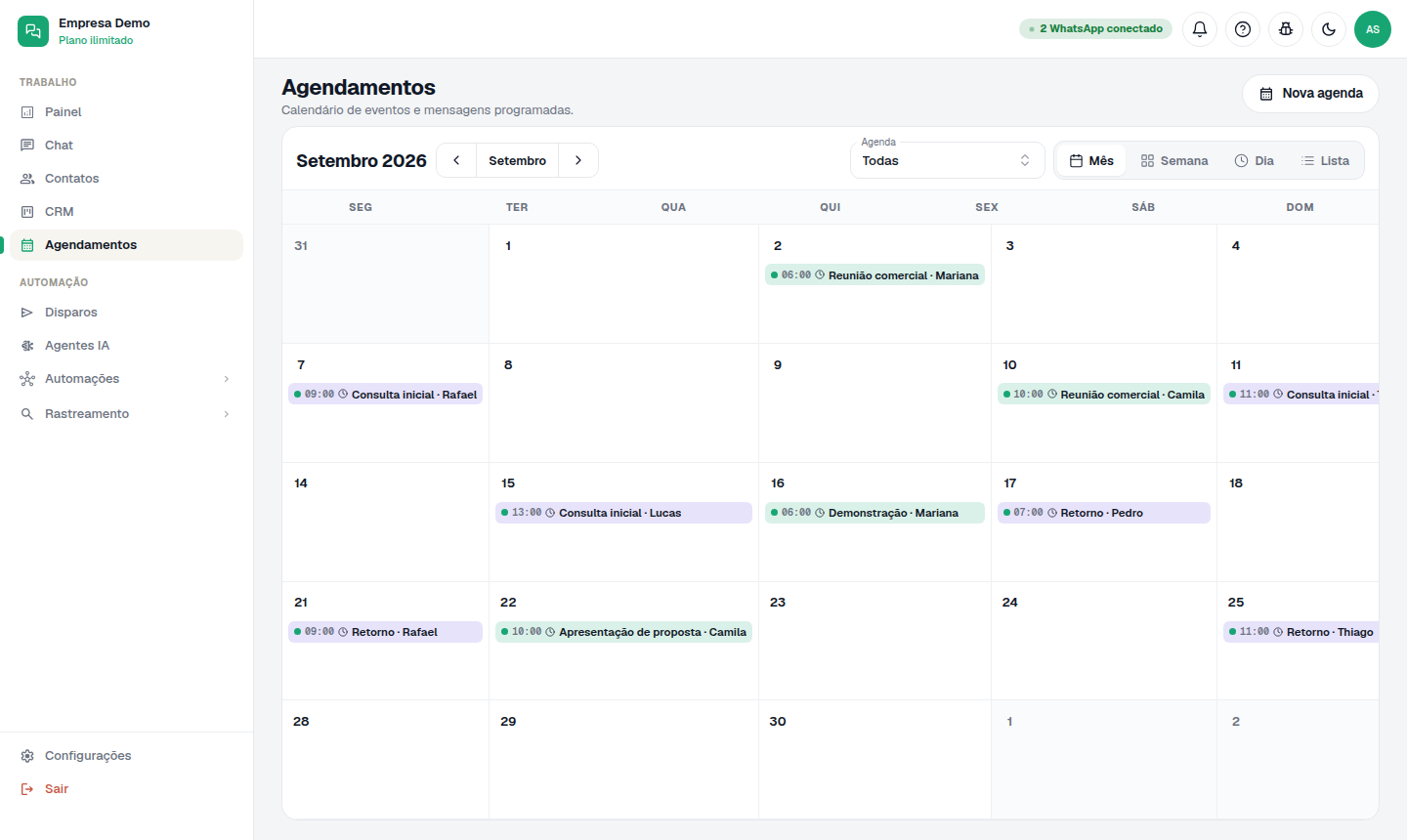1407x840 pixels.
Task: Open Chat in the sidebar
Action: point(127,146)
